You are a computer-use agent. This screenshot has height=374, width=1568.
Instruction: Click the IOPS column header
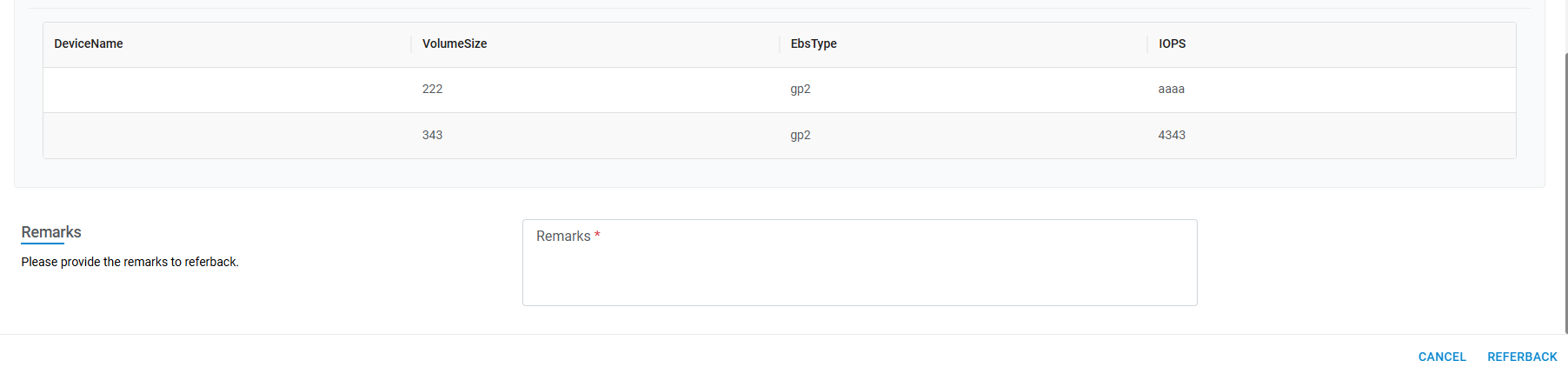[1172, 43]
